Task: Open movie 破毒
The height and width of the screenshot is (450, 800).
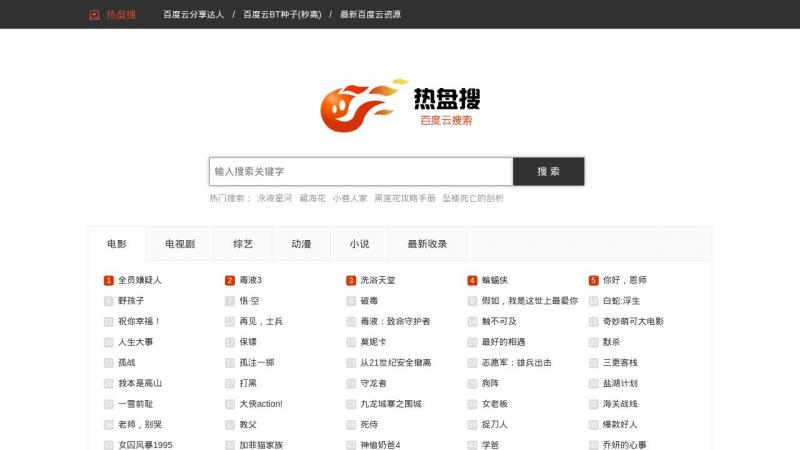Action: coord(369,301)
